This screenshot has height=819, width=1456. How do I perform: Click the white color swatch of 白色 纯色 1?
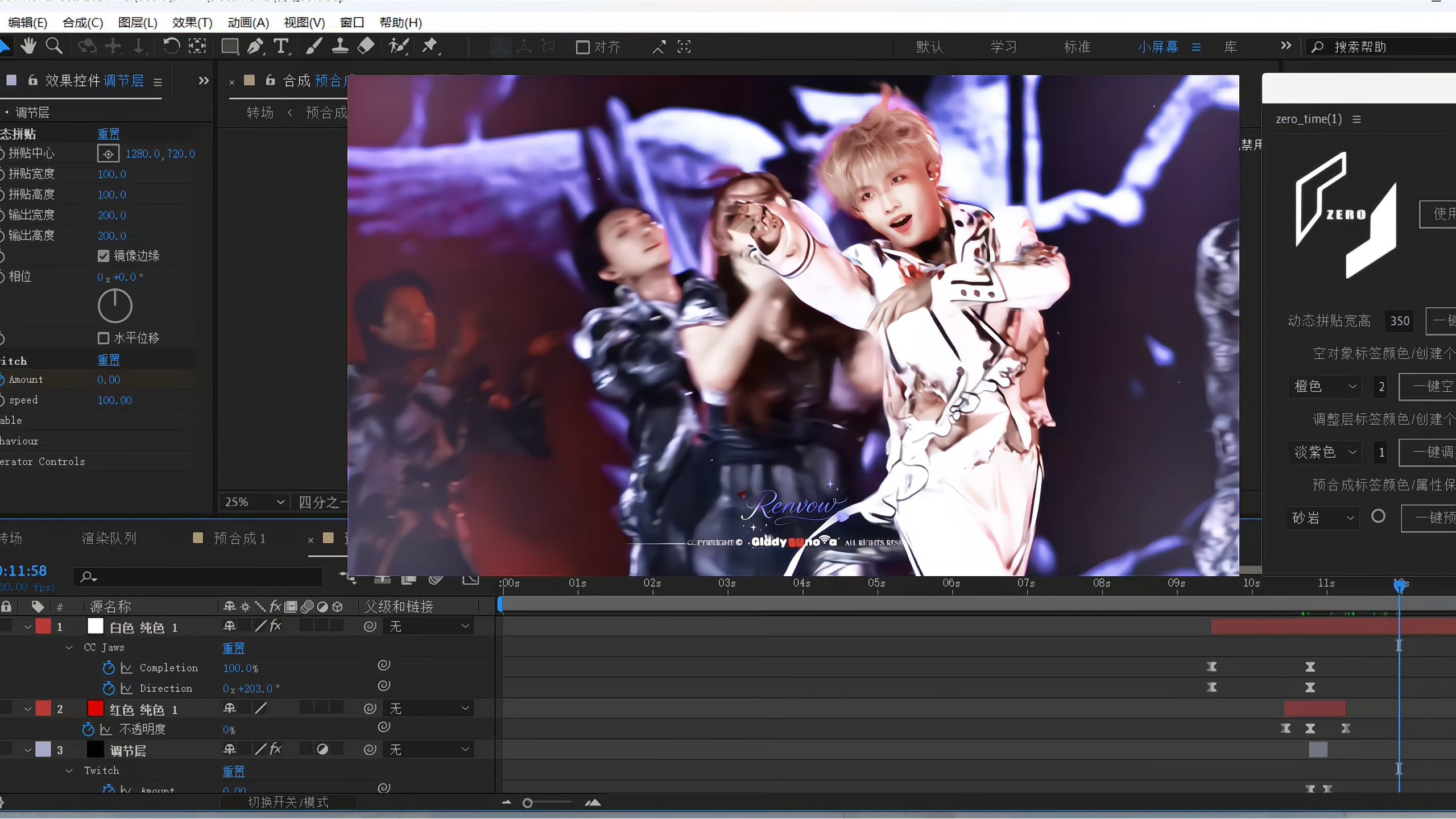pyautogui.click(x=95, y=626)
